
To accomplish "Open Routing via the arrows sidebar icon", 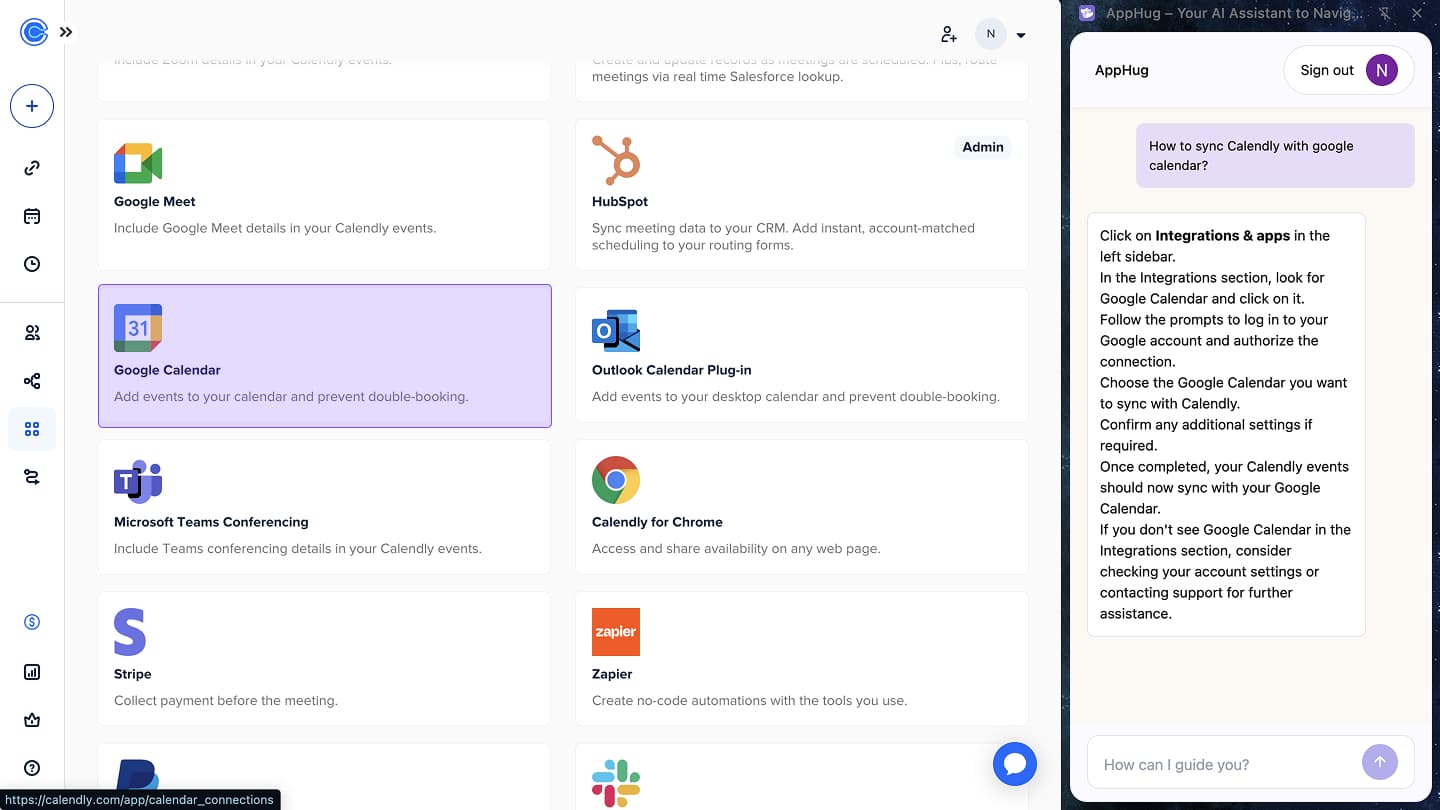I will tap(32, 477).
